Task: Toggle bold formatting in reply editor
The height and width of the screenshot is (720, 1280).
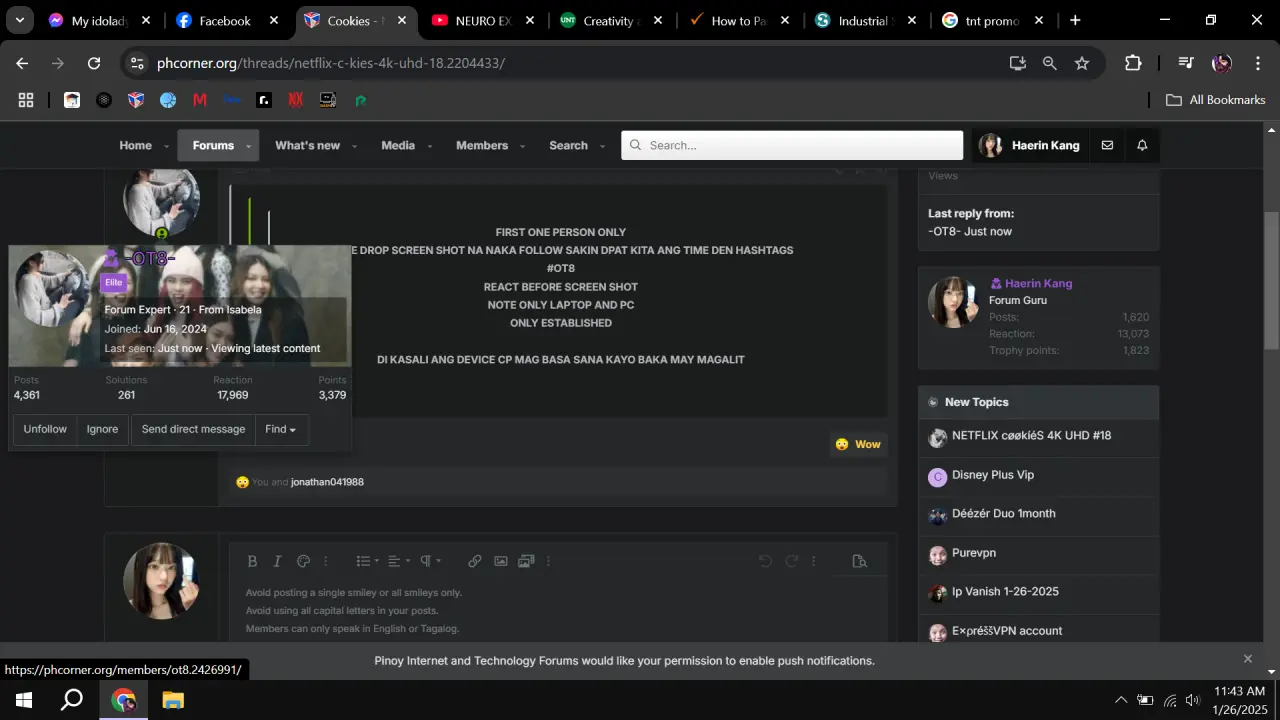Action: pos(252,561)
